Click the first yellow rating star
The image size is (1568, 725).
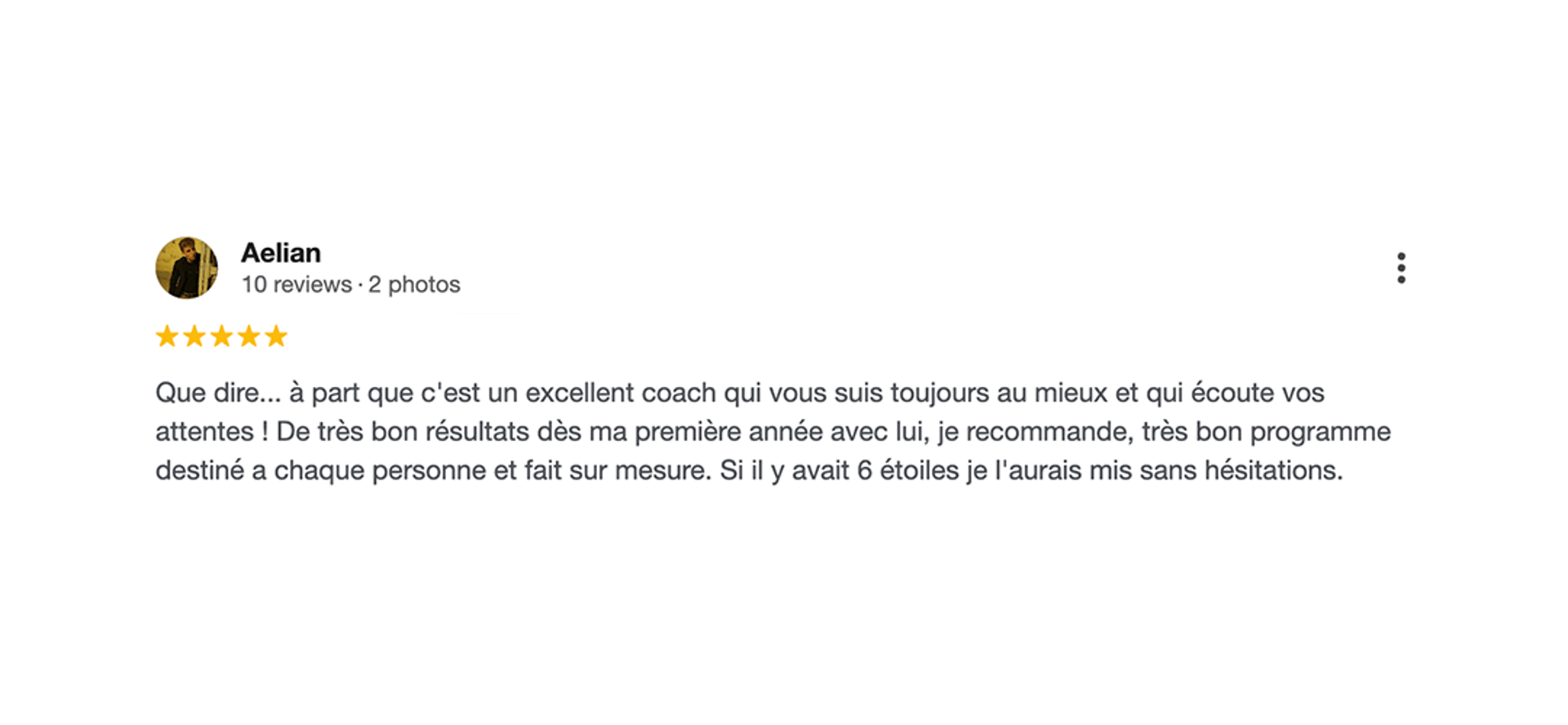(167, 336)
